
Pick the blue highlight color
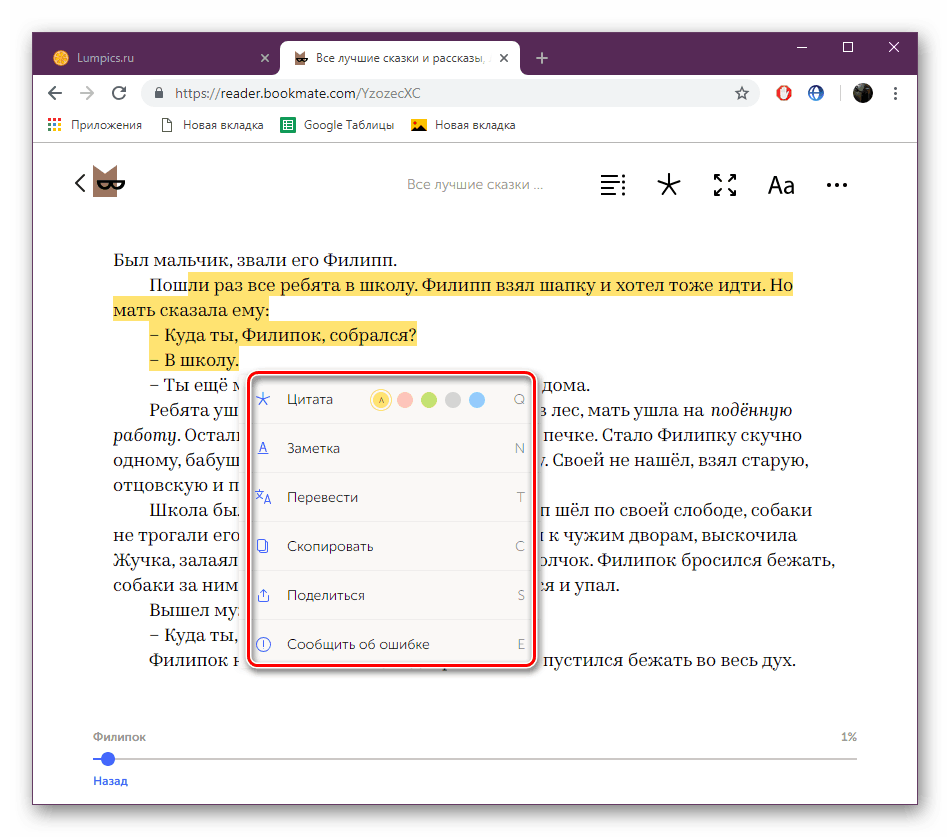point(477,400)
